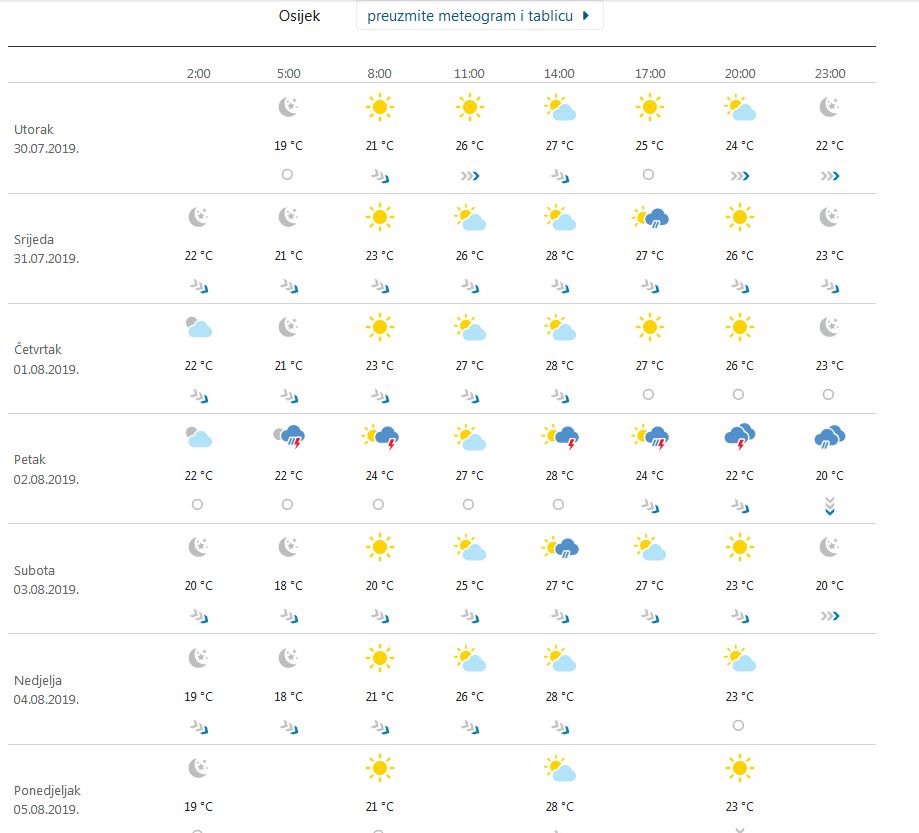Click the rain cloud icon for Petak 23:00
919x833 pixels.
pos(830,437)
